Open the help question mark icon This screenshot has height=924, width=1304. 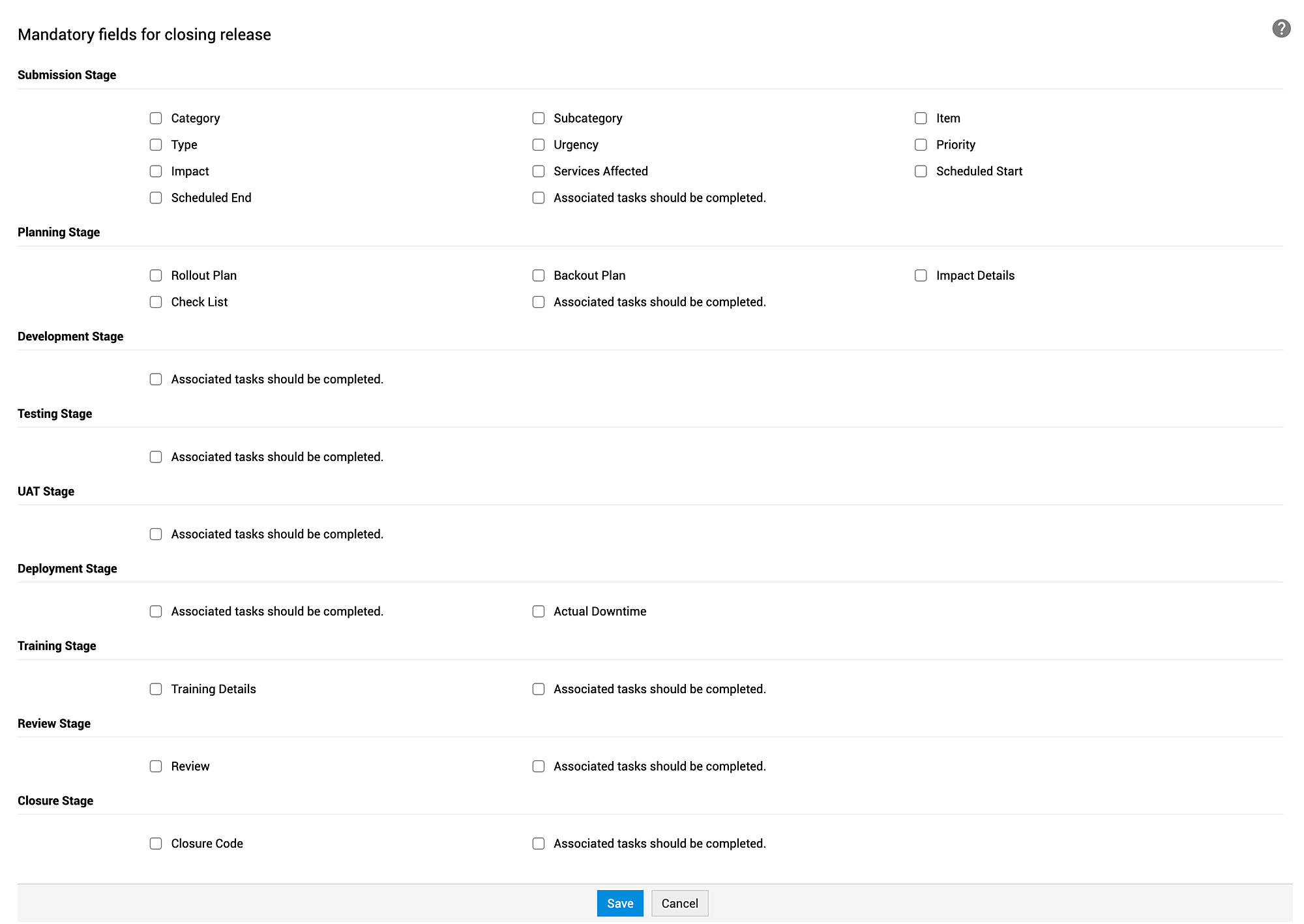click(x=1281, y=29)
